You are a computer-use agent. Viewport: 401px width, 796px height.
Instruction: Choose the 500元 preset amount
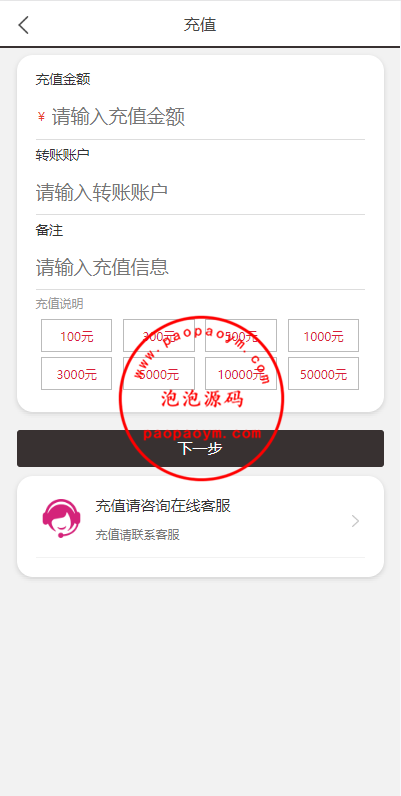pyautogui.click(x=241, y=336)
